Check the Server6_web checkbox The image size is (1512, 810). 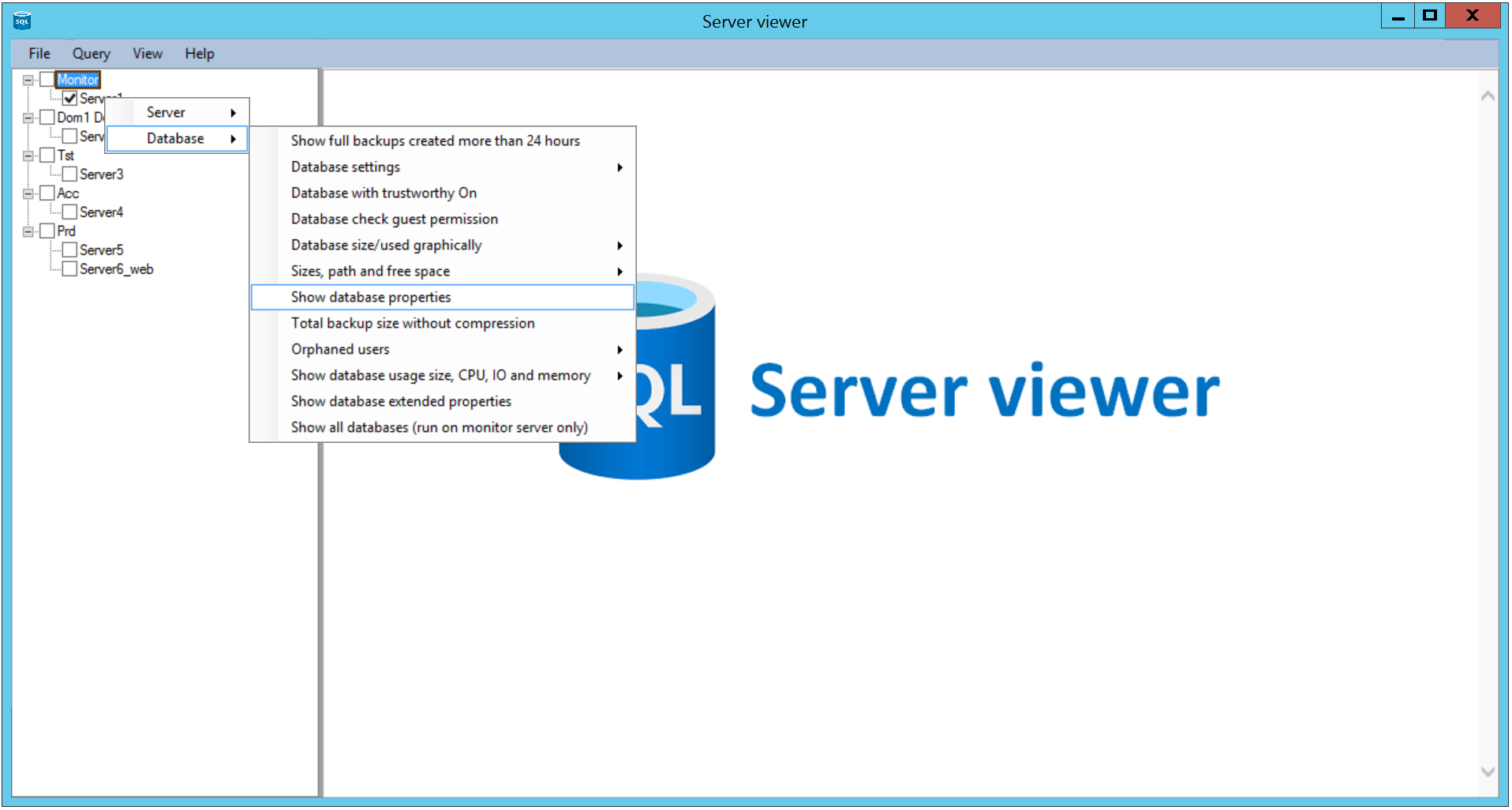pyautogui.click(x=69, y=269)
